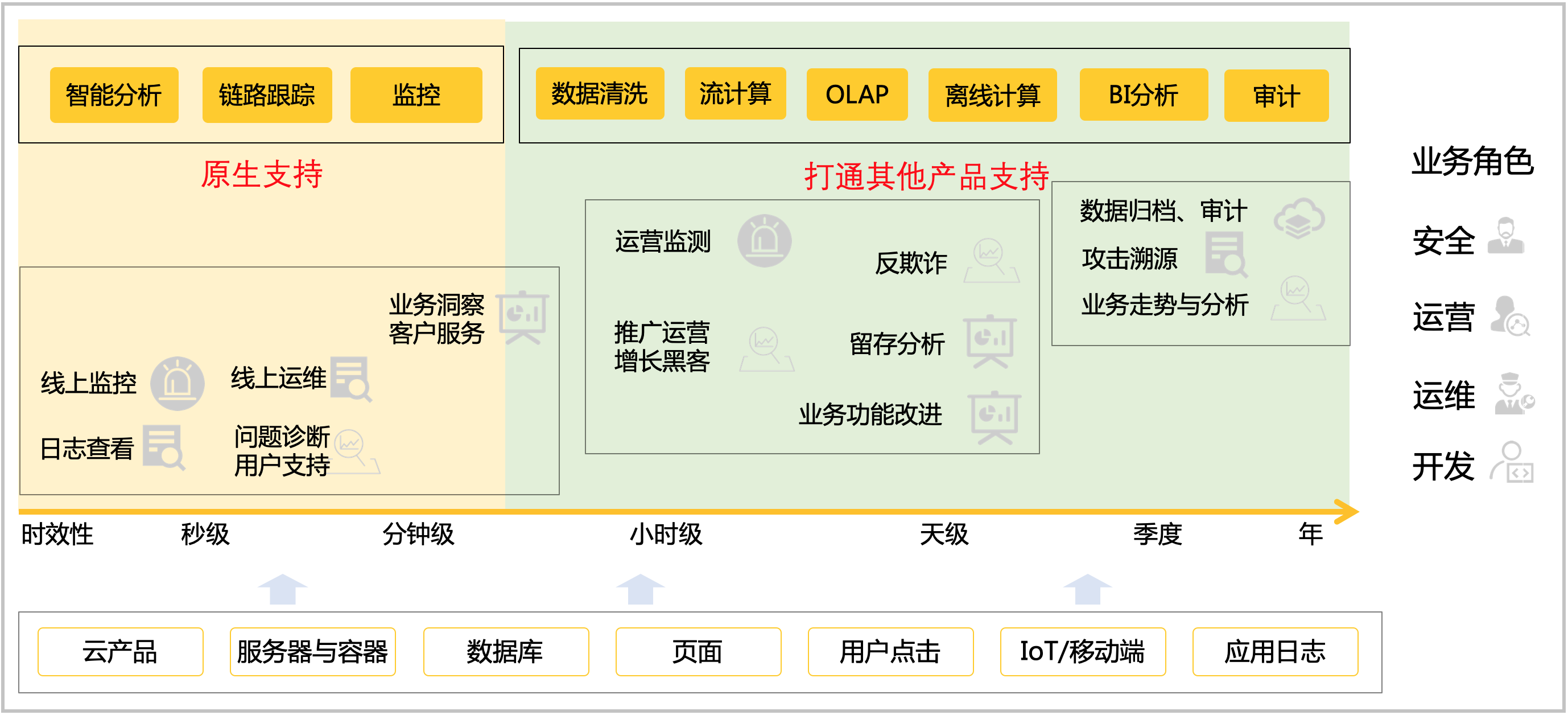This screenshot has width=1568, height=715.
Task: Click the presentation icon beside 业务功能改进
Action: click(x=995, y=418)
